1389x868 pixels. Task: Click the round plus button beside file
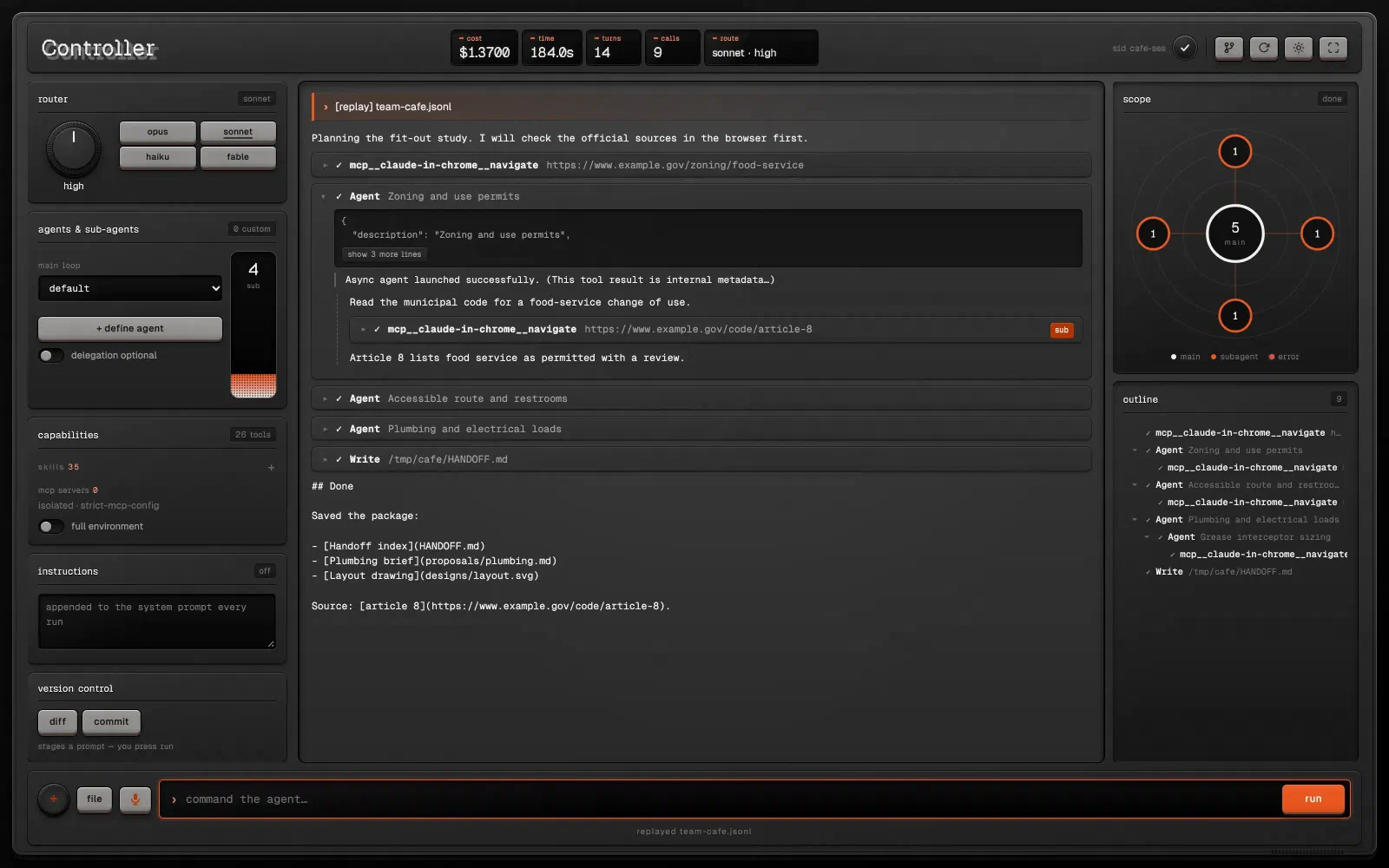click(54, 799)
